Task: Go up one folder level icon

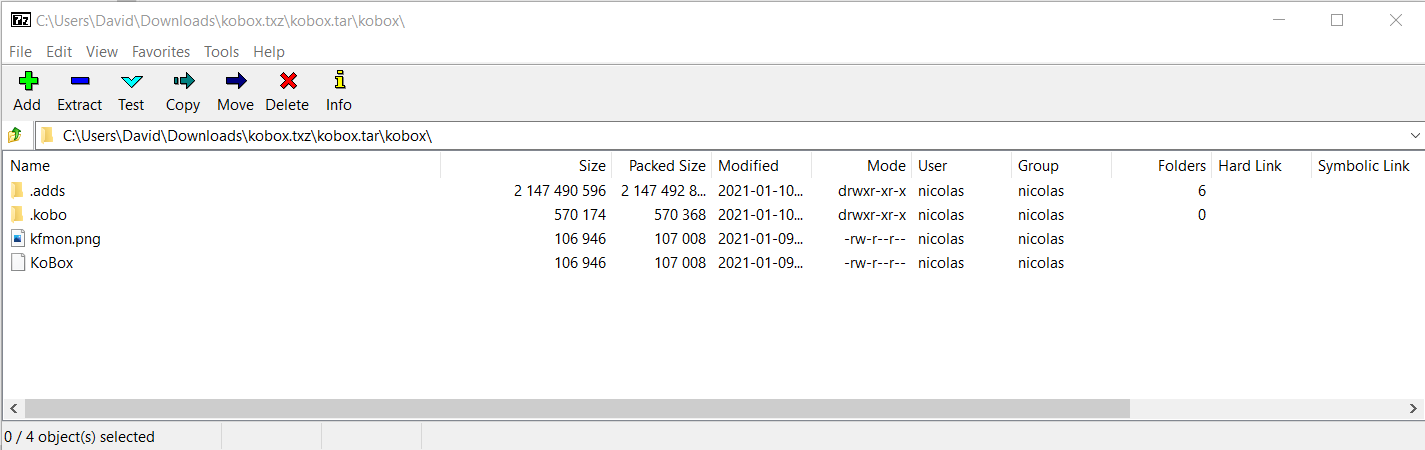Action: coord(15,135)
